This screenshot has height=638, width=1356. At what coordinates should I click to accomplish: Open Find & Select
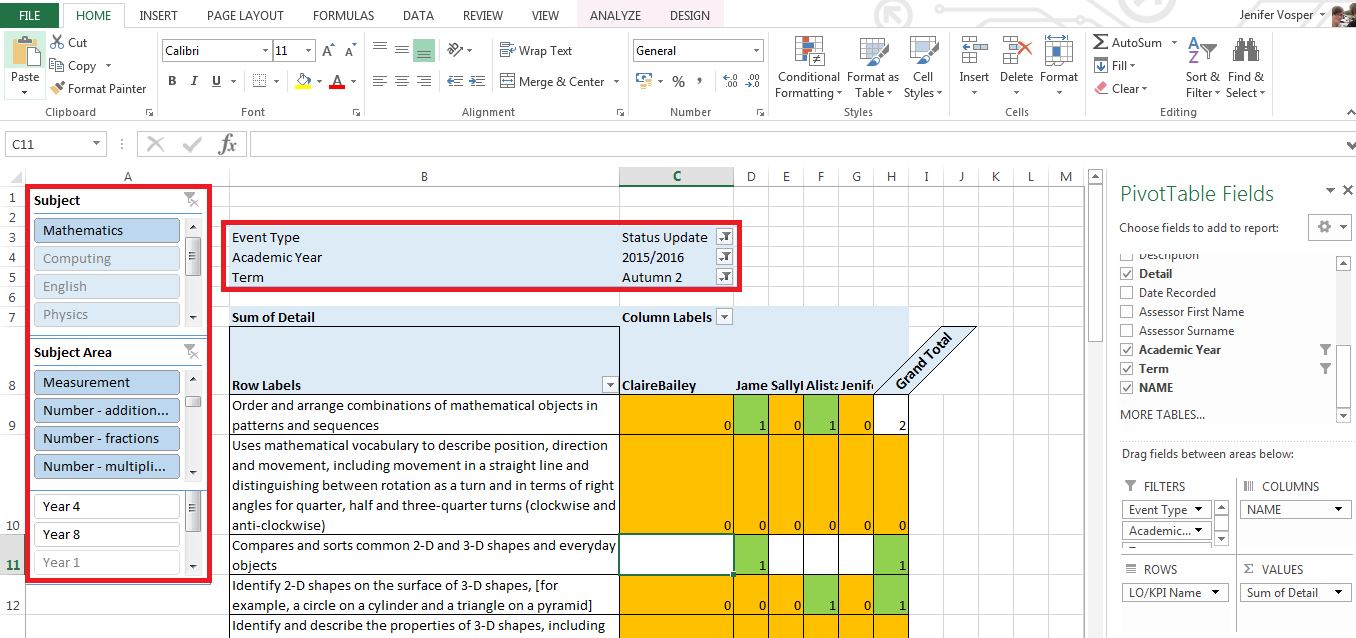click(1246, 68)
